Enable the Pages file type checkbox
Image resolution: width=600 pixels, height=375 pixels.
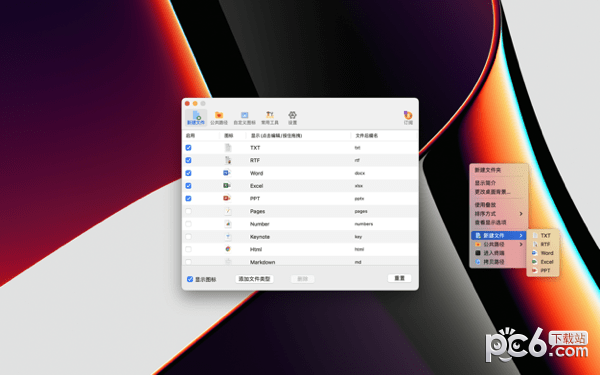pos(188,211)
